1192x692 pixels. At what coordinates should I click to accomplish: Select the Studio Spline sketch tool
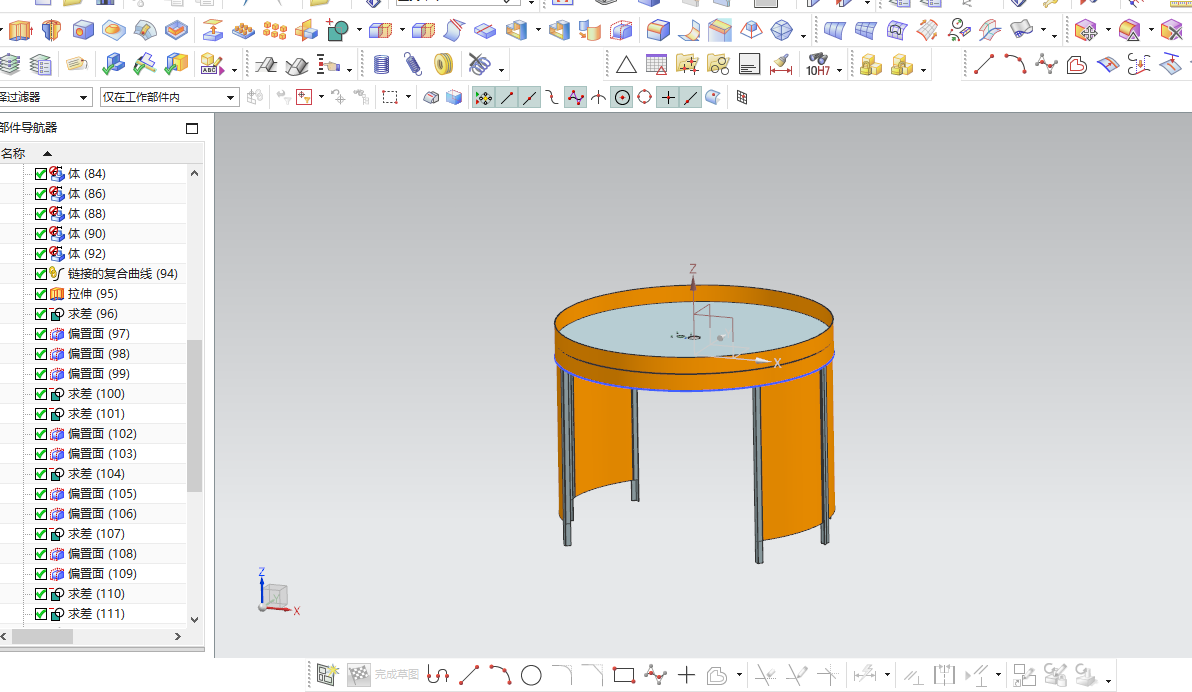coord(655,675)
